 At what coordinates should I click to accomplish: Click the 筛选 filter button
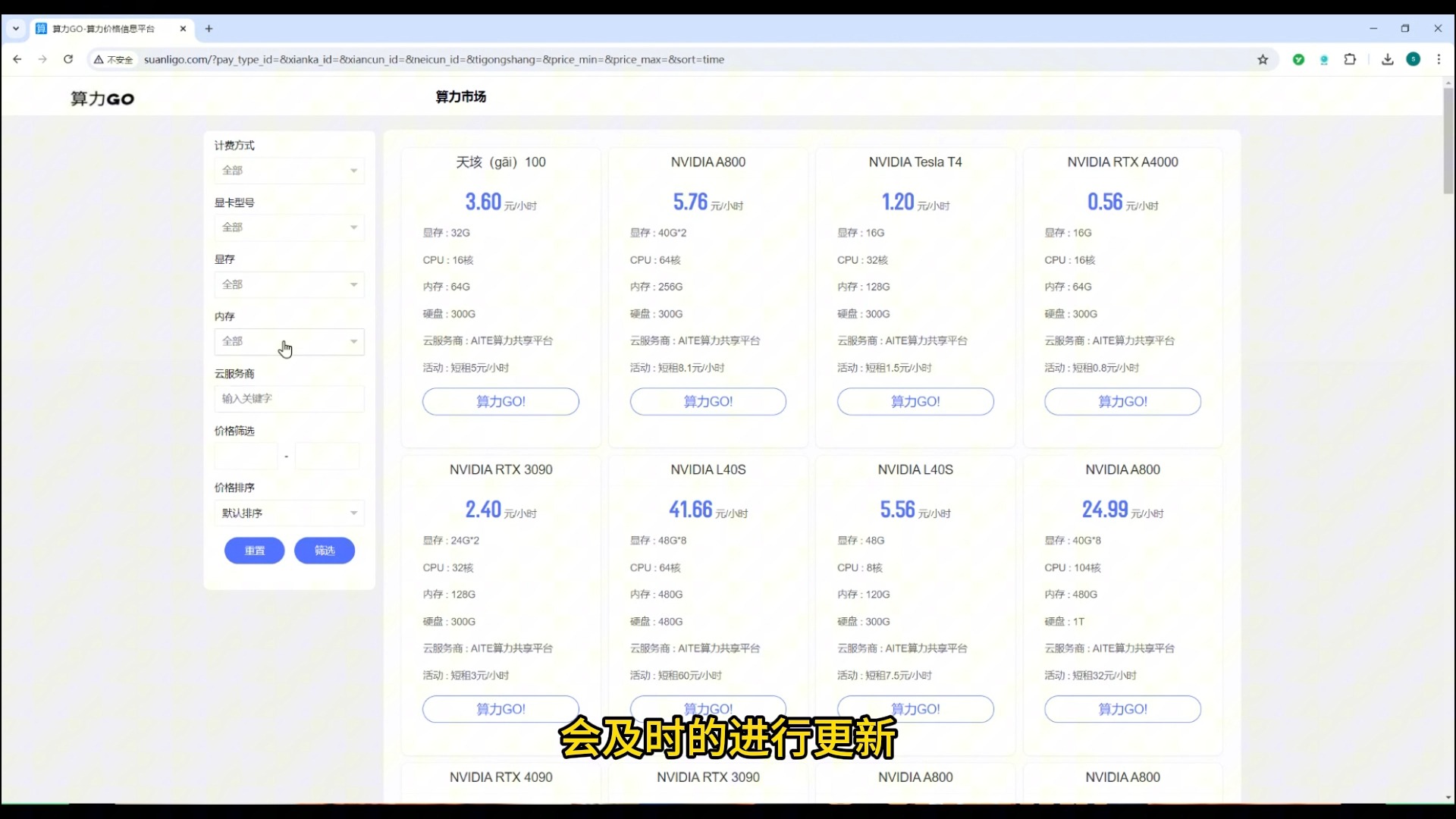(x=325, y=551)
